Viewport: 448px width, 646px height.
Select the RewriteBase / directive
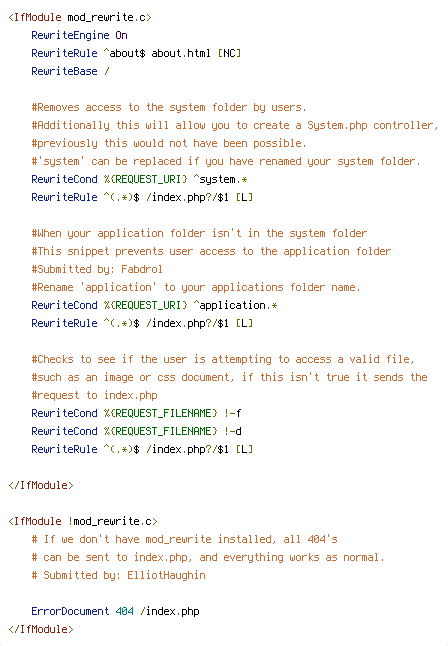pos(70,71)
